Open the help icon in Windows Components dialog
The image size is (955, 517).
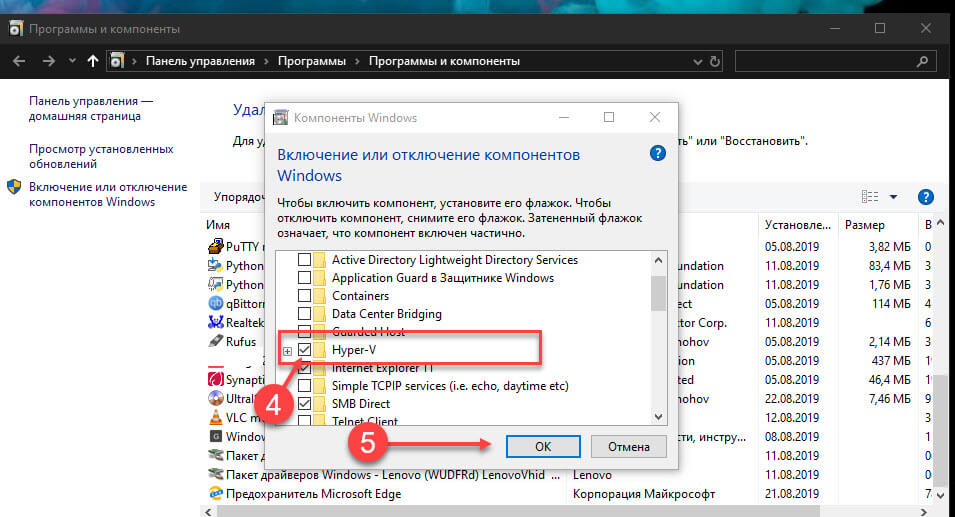pyautogui.click(x=658, y=153)
